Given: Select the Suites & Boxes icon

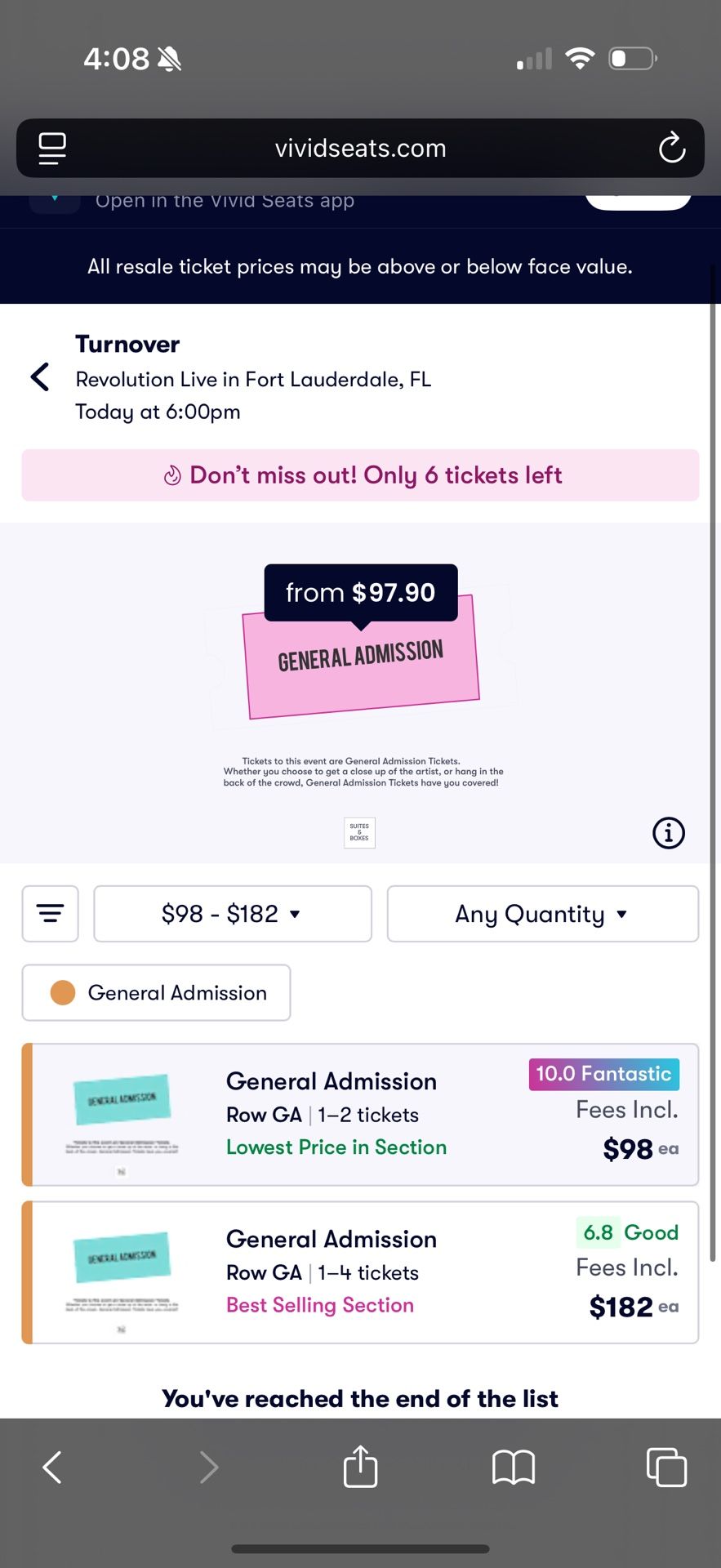Looking at the screenshot, I should (x=359, y=833).
